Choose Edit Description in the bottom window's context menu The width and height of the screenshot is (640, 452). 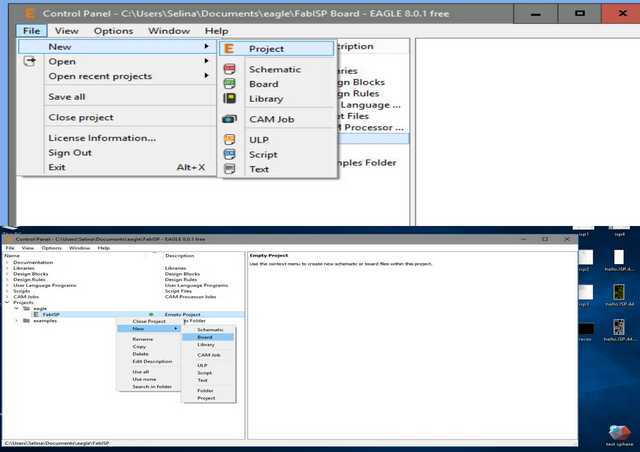click(x=149, y=361)
